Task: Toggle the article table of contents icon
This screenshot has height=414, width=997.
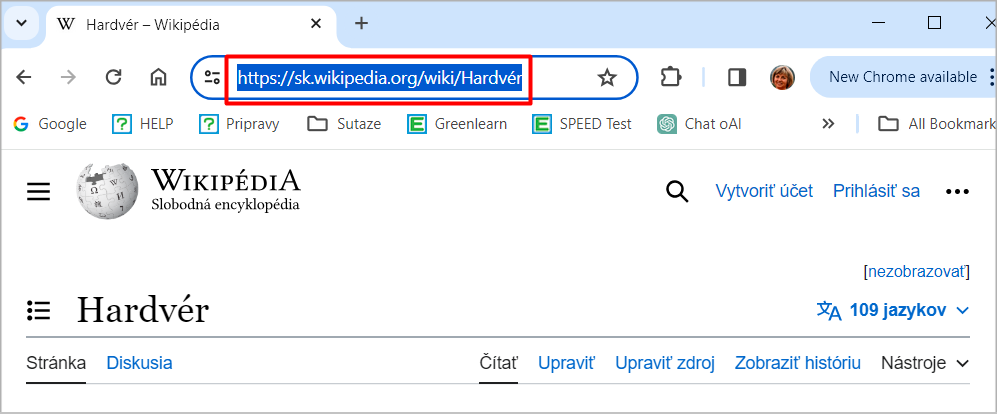Action: coord(38,310)
